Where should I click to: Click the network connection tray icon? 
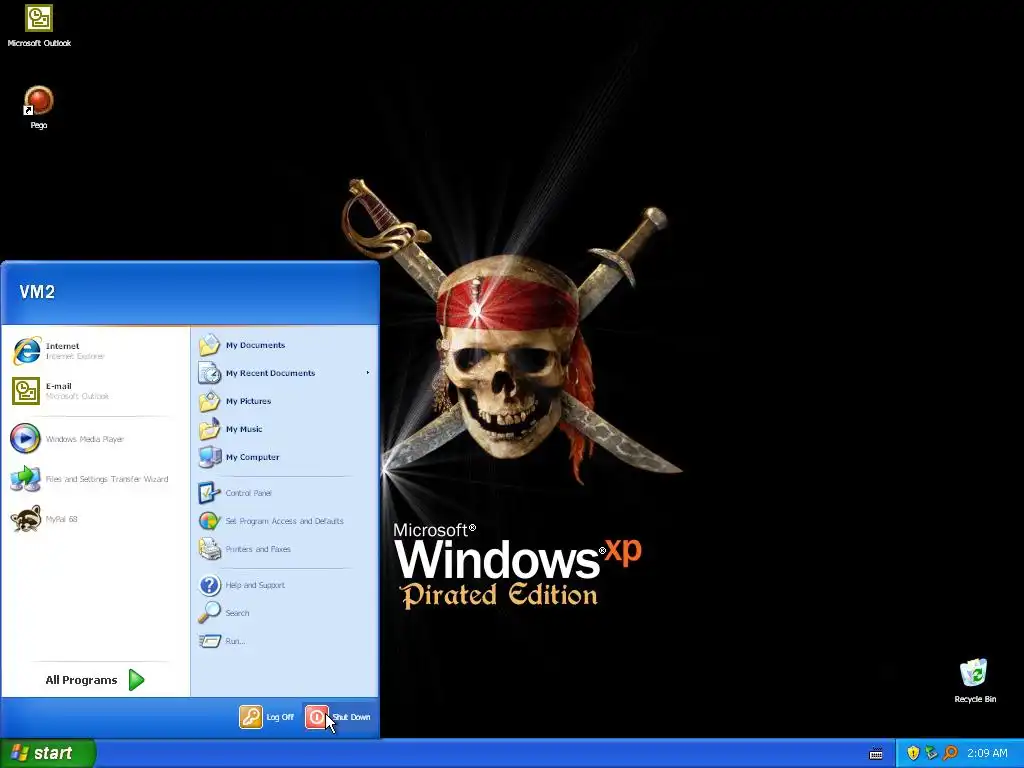coord(931,753)
